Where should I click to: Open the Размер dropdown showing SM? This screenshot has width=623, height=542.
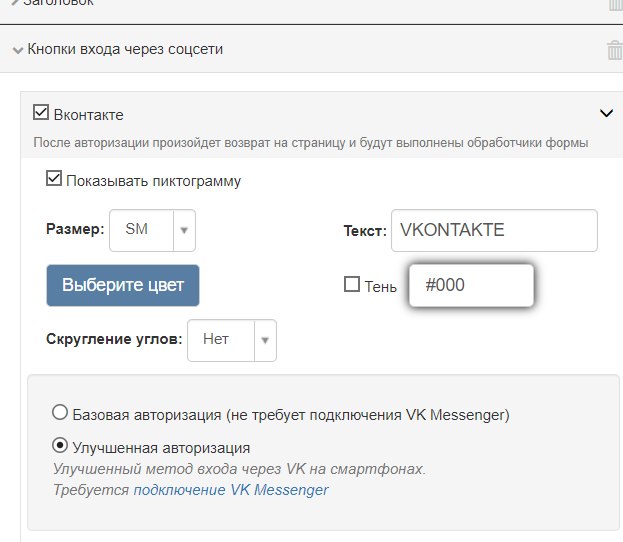point(152,230)
